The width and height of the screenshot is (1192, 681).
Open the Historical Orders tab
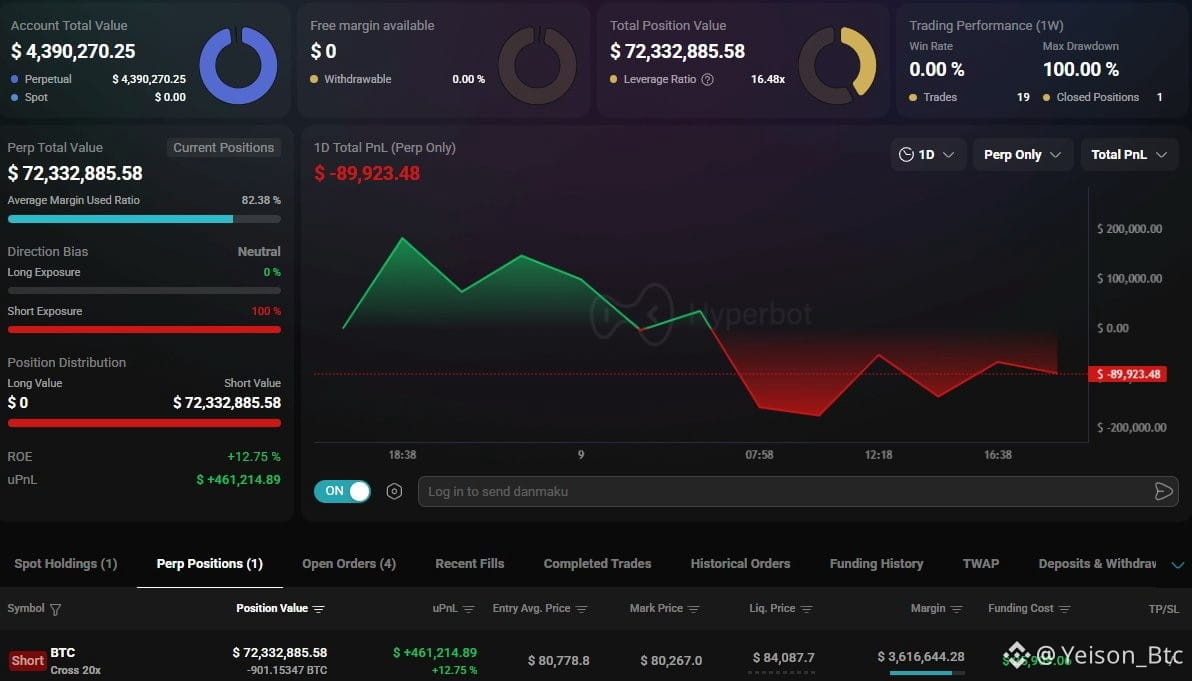[x=740, y=563]
